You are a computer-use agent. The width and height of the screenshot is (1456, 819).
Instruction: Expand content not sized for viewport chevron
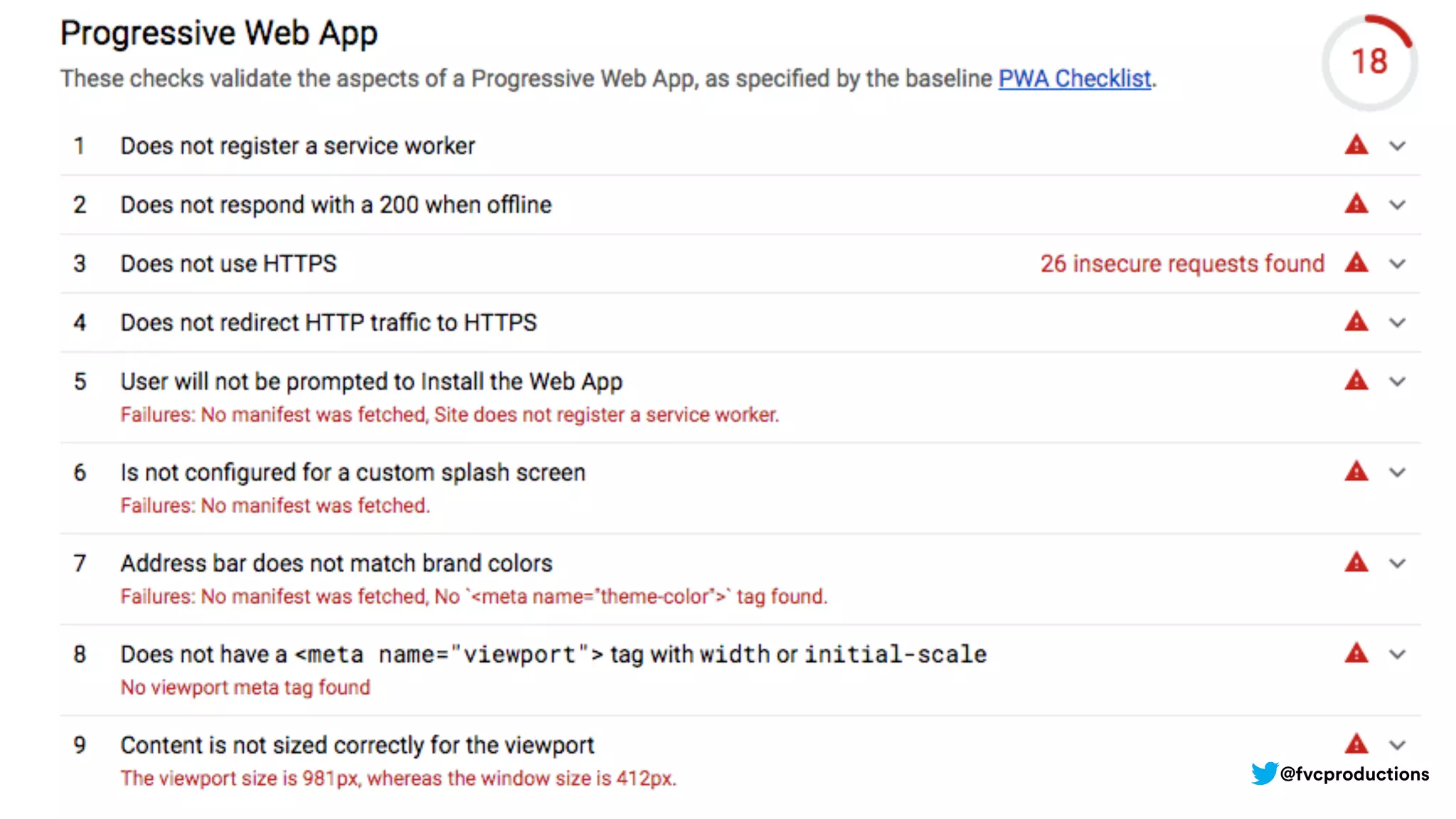pos(1397,745)
